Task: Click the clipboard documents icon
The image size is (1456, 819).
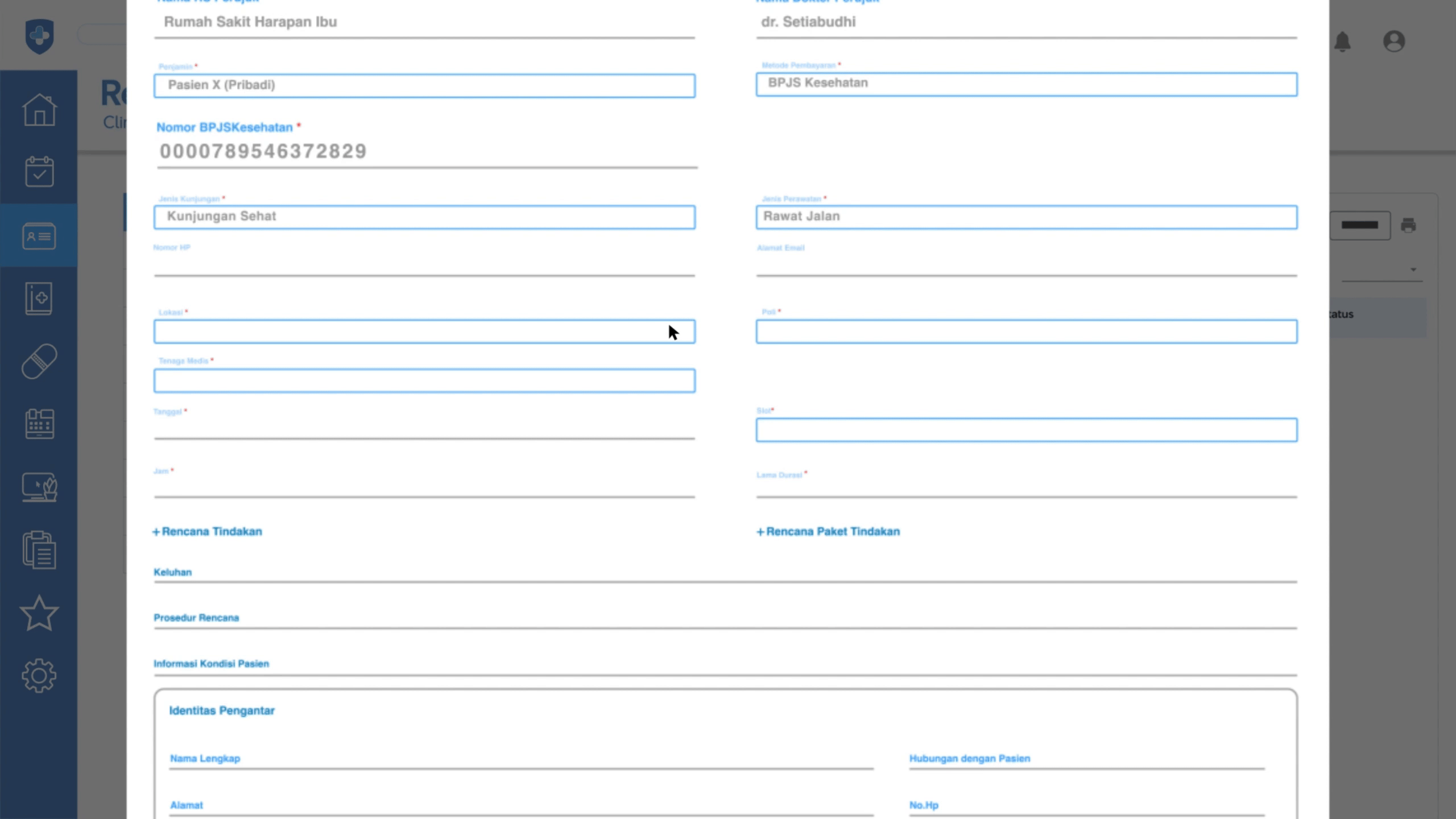Action: (39, 550)
